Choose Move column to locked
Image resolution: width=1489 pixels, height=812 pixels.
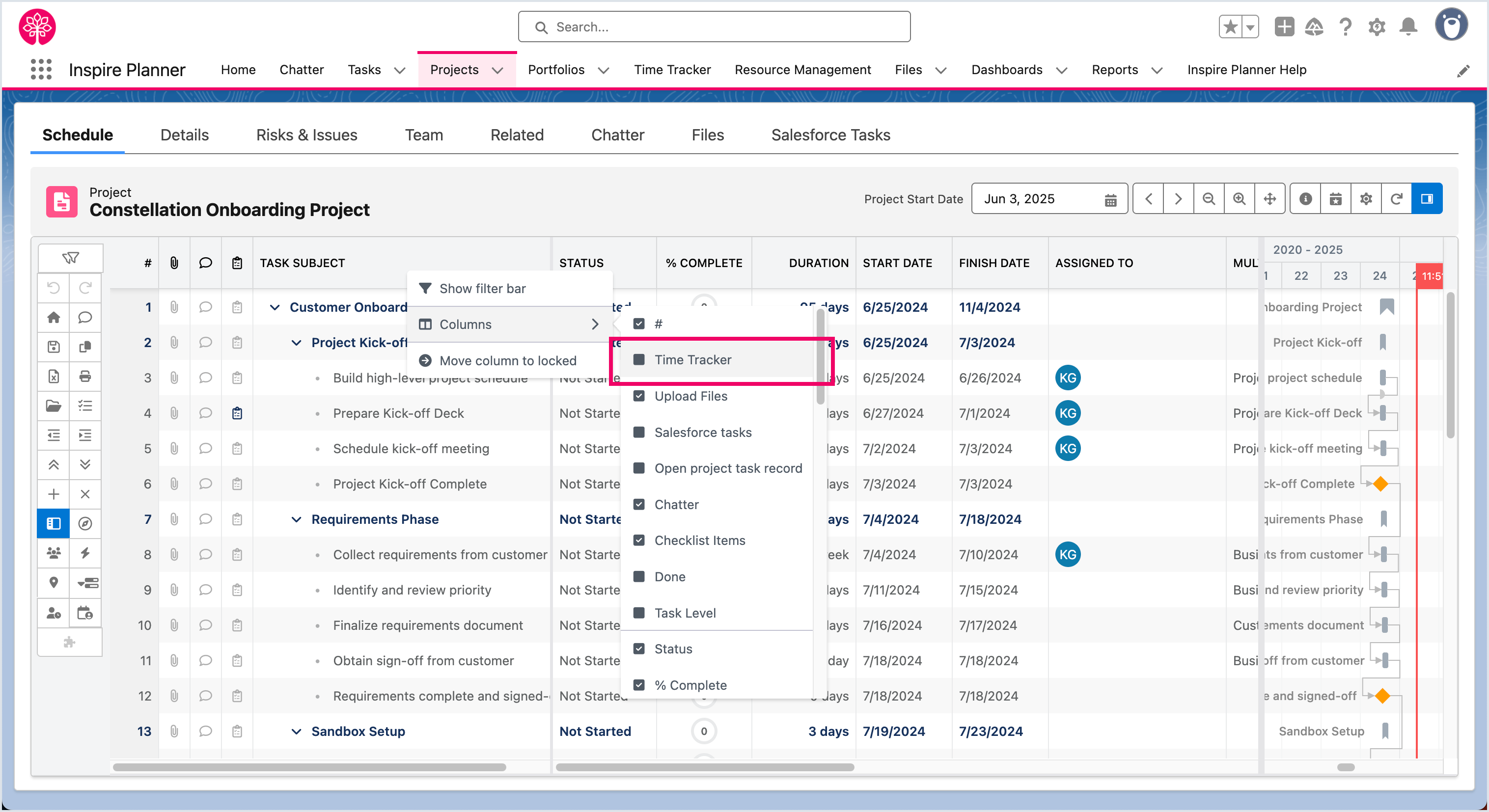tap(509, 361)
